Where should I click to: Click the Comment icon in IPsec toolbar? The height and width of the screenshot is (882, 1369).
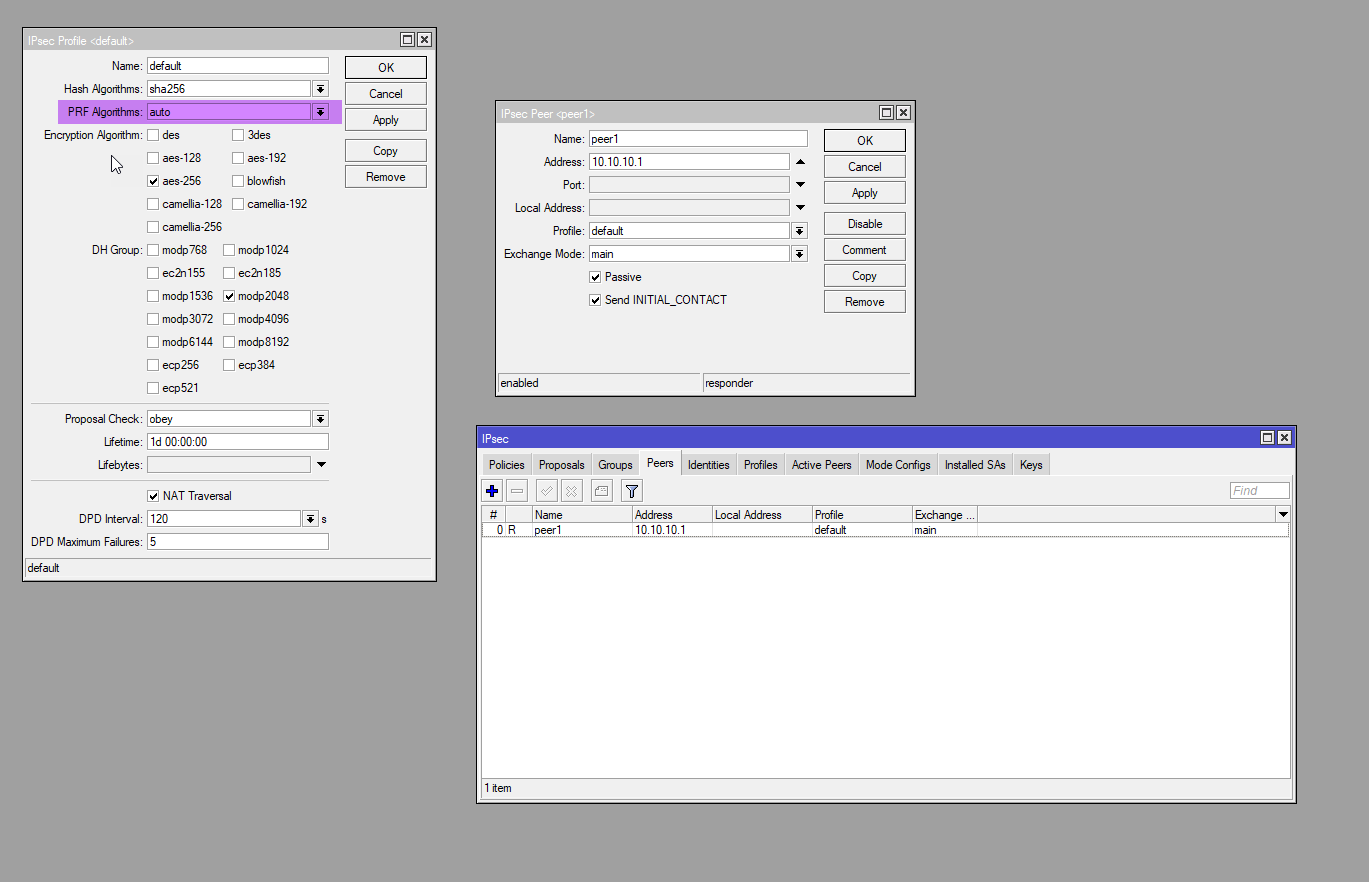pyautogui.click(x=601, y=490)
